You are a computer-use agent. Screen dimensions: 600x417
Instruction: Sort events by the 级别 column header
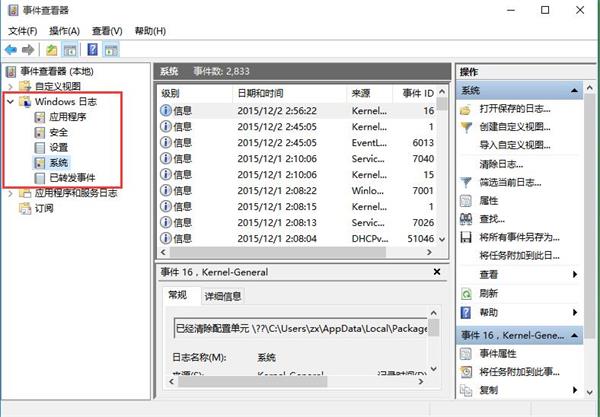pyautogui.click(x=195, y=93)
